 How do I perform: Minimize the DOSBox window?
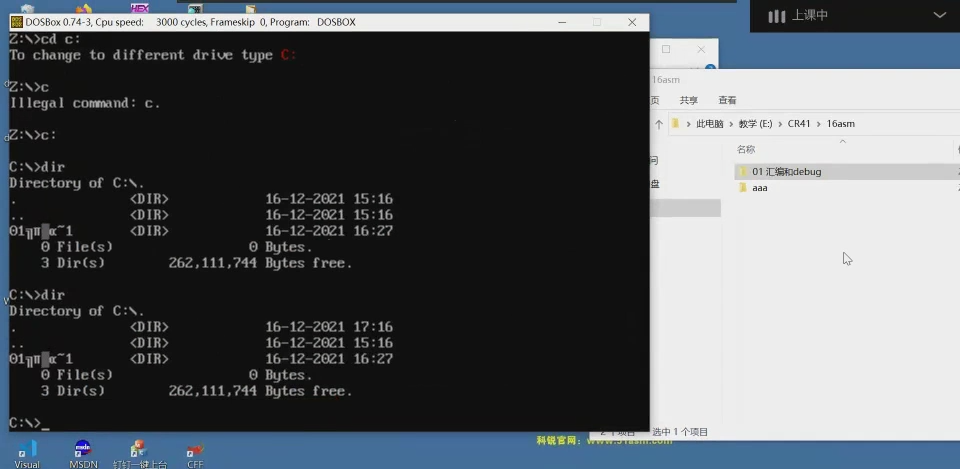pos(562,22)
